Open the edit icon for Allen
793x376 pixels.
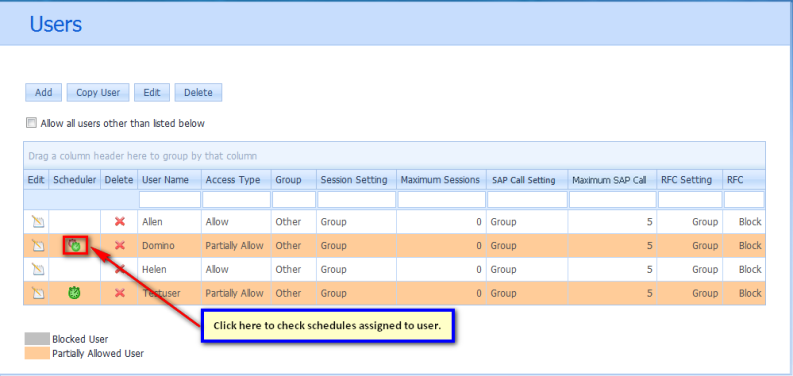click(x=37, y=222)
